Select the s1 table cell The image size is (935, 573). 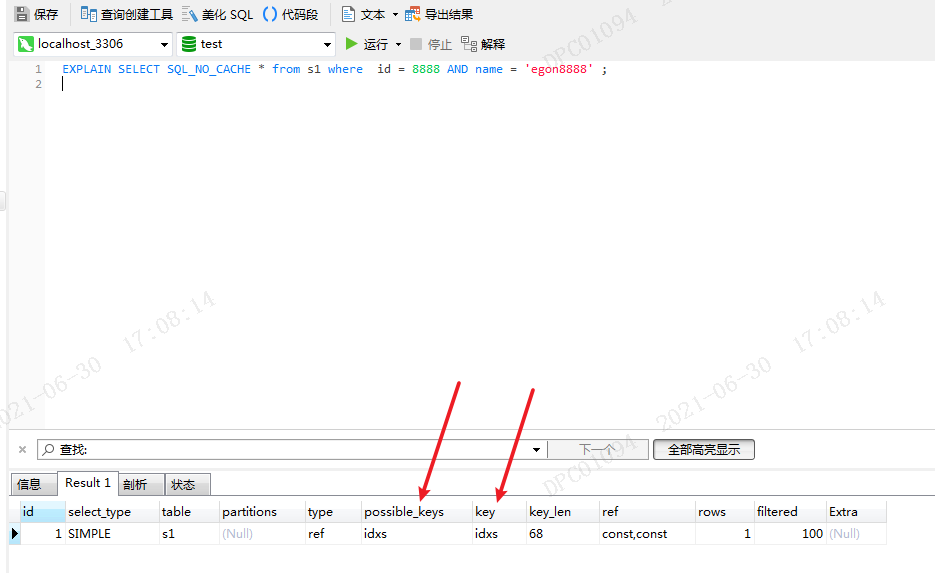click(189, 534)
